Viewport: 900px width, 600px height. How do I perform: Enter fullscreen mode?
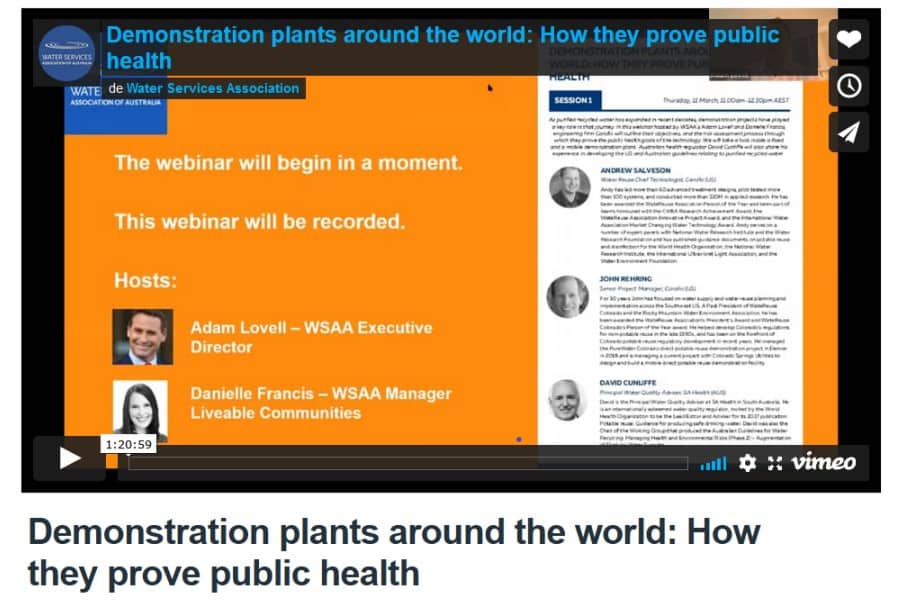[x=774, y=463]
